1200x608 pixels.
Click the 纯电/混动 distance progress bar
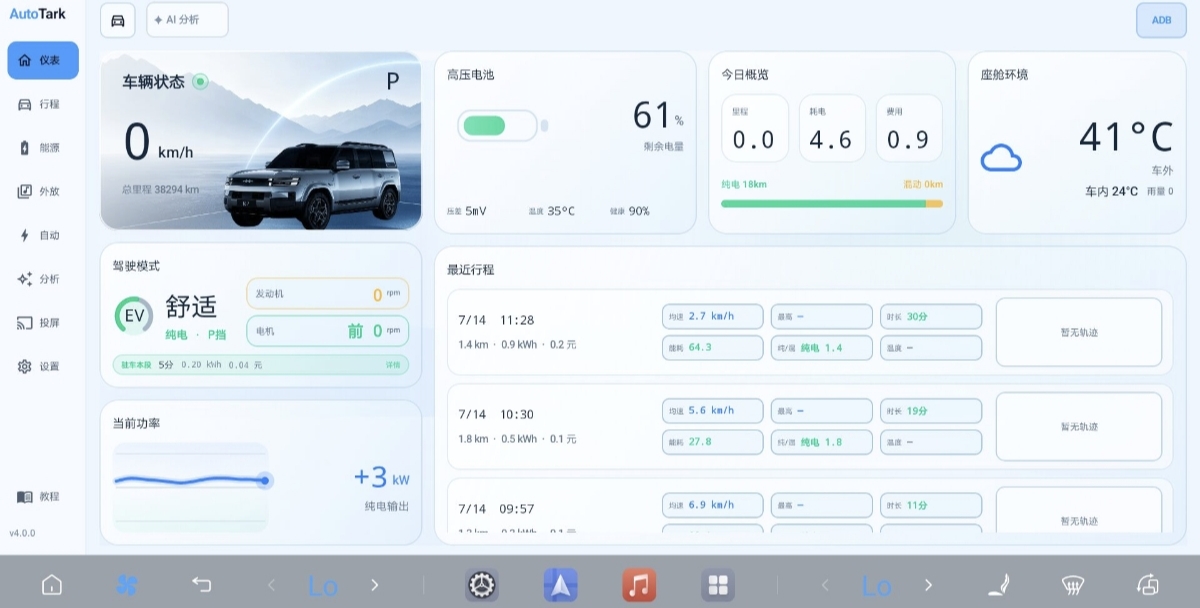click(x=831, y=204)
